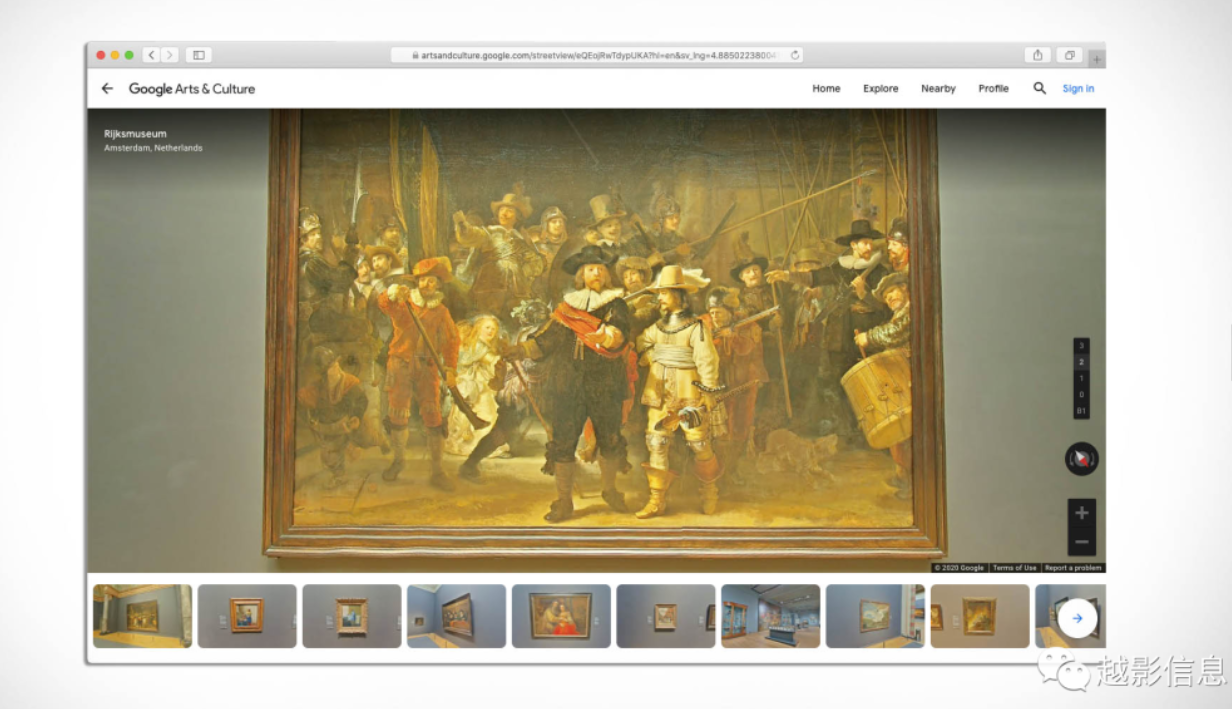1232x709 pixels.
Task: Open the fourth thumbnail with angled painting
Action: click(x=456, y=616)
